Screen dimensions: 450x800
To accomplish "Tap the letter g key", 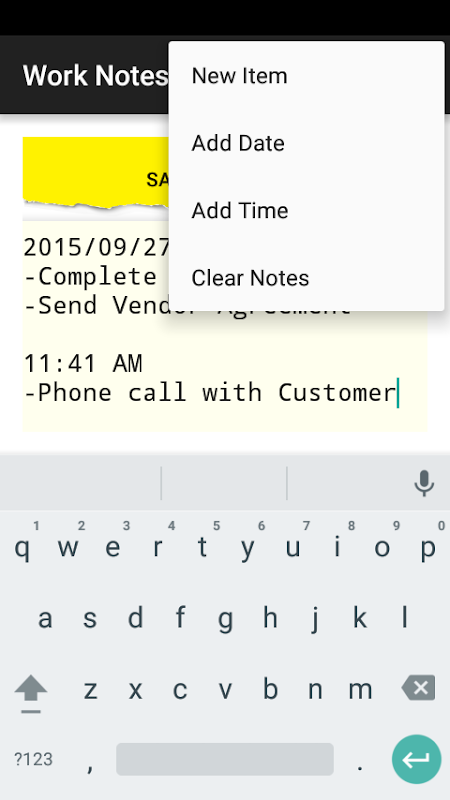I will point(225,618).
